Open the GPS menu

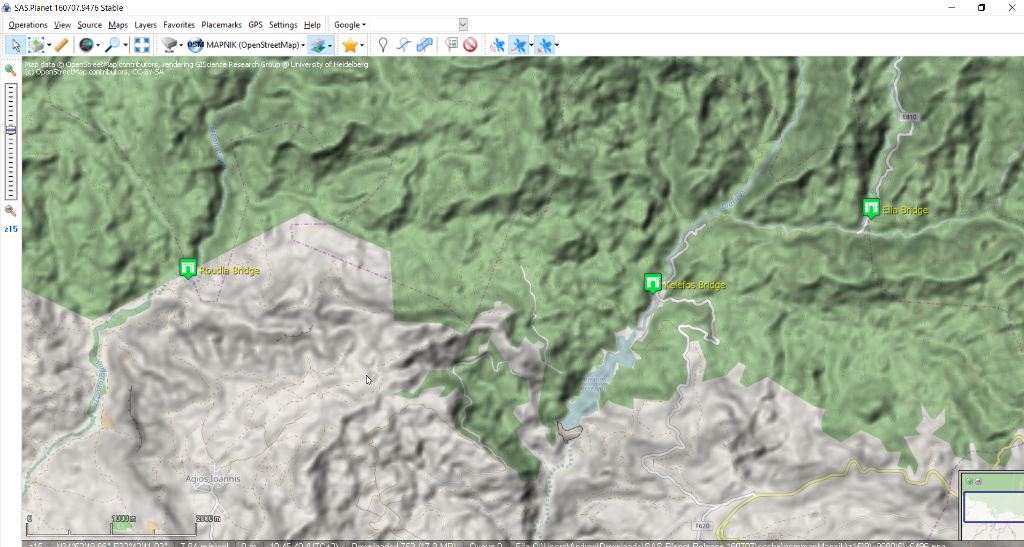(x=255, y=25)
